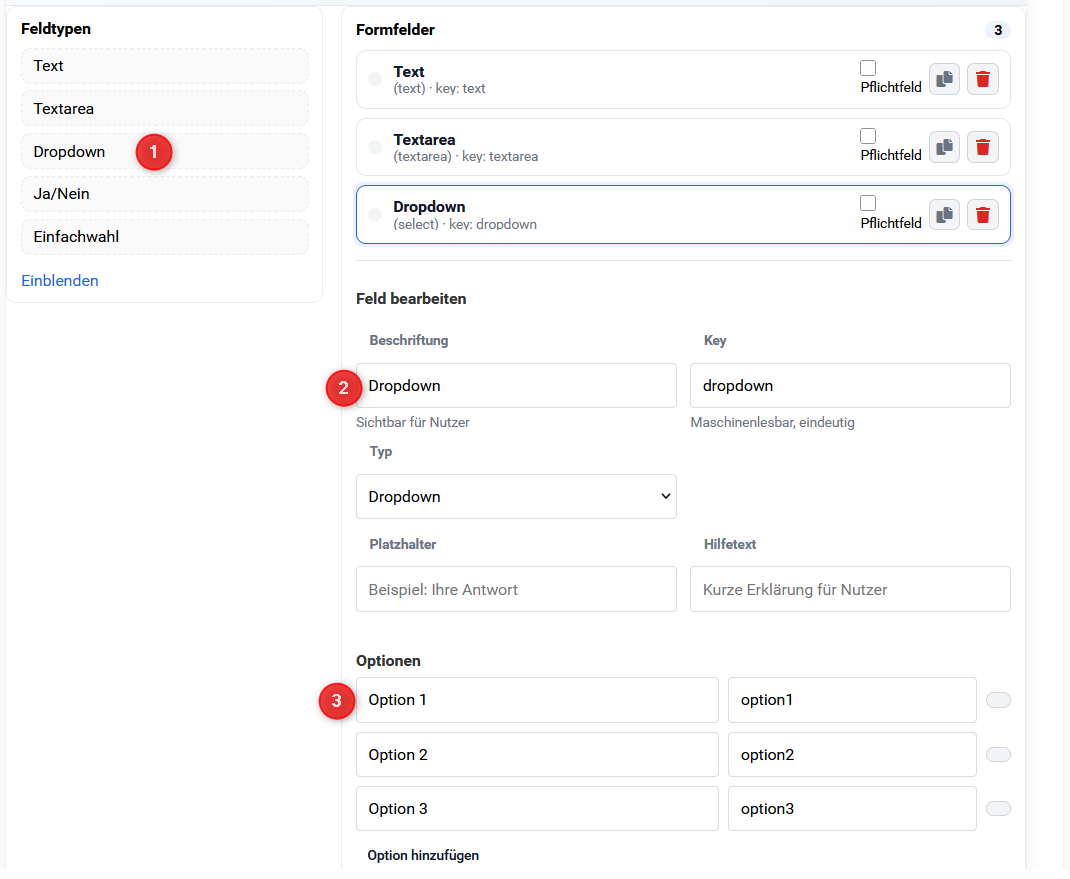Check the Pflichtfeld box for Textarea
1070x879 pixels.
[868, 136]
